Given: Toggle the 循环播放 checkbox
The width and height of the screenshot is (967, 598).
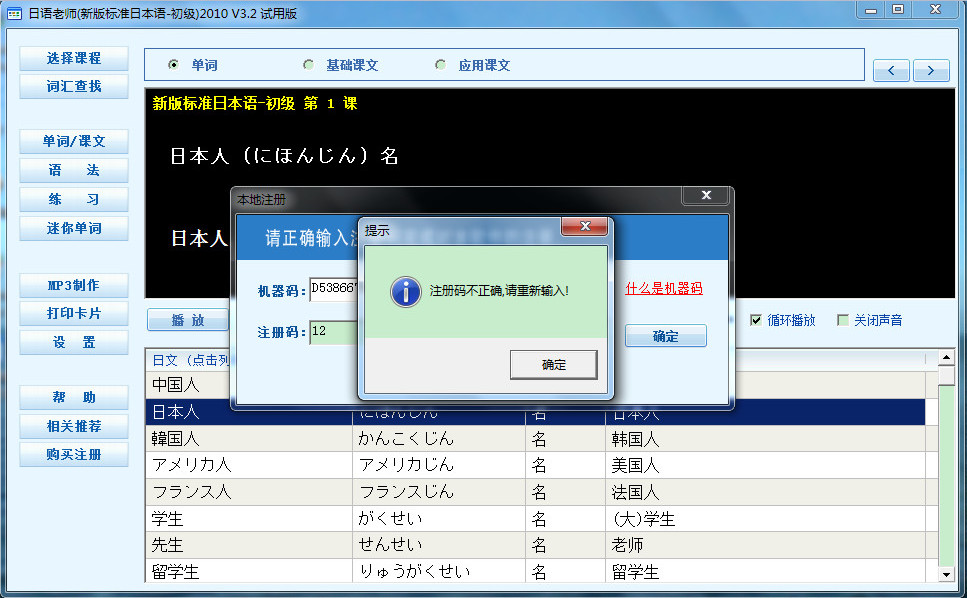Looking at the screenshot, I should pyautogui.click(x=756, y=320).
